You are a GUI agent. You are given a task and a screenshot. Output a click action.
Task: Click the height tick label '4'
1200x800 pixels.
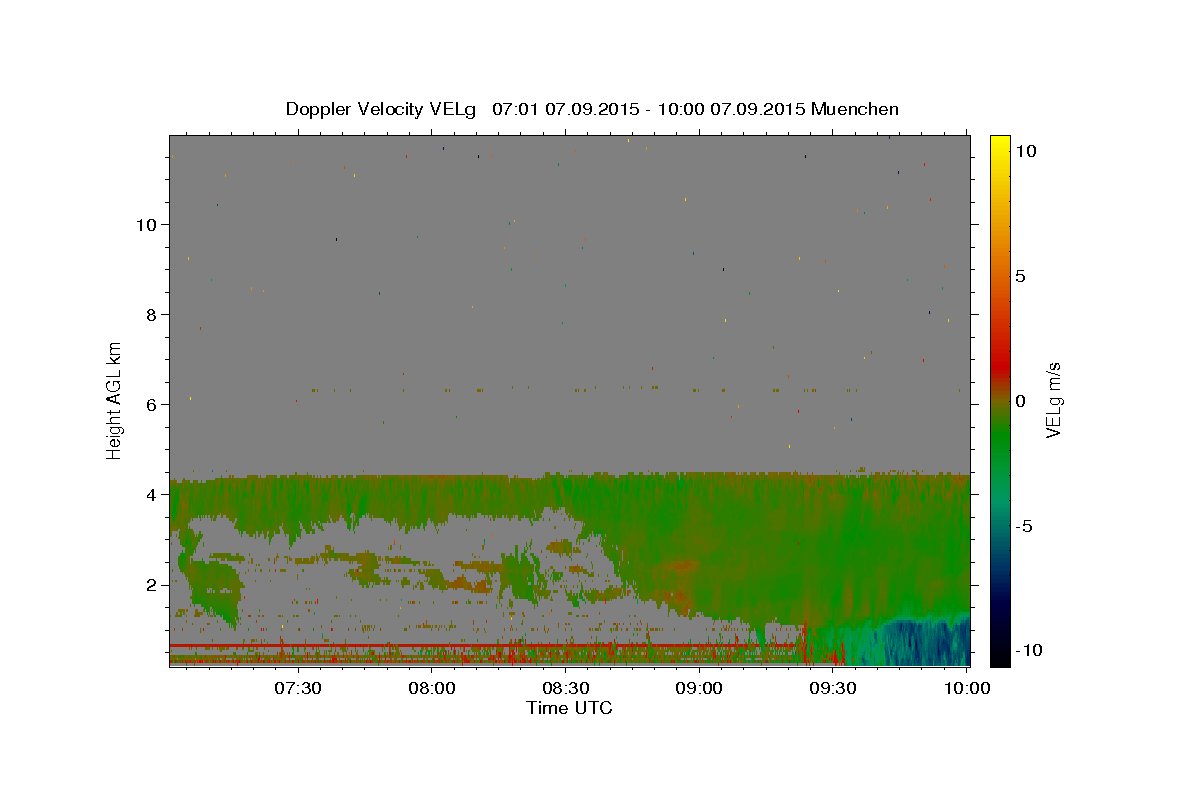152,495
